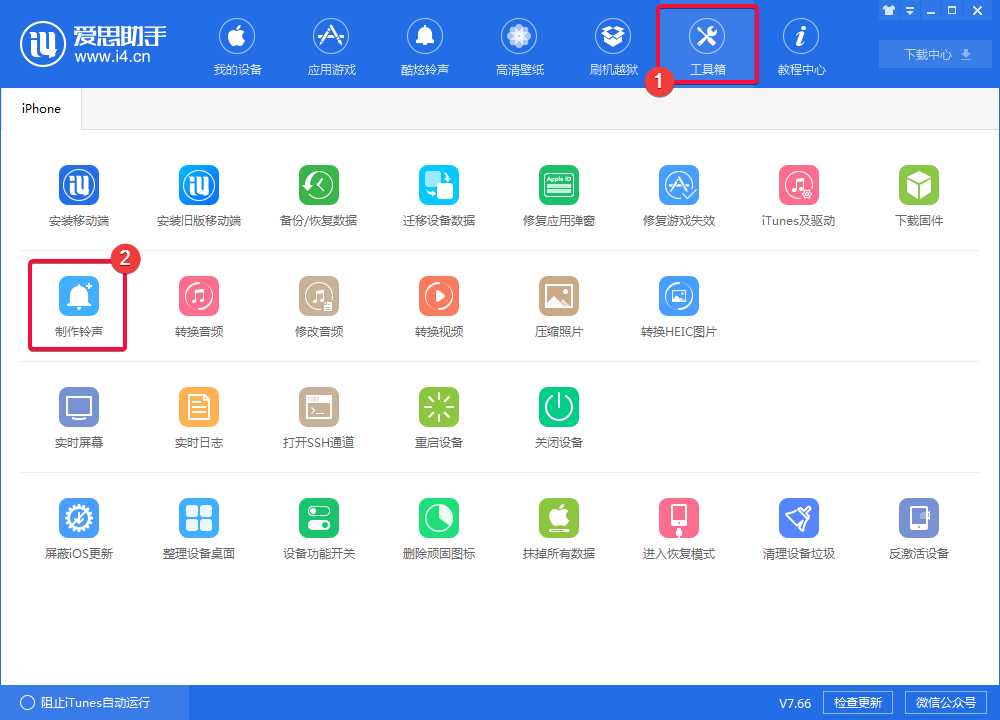The width and height of the screenshot is (1000, 720).
Task: Open the 下载中心 download center
Action: pos(936,55)
